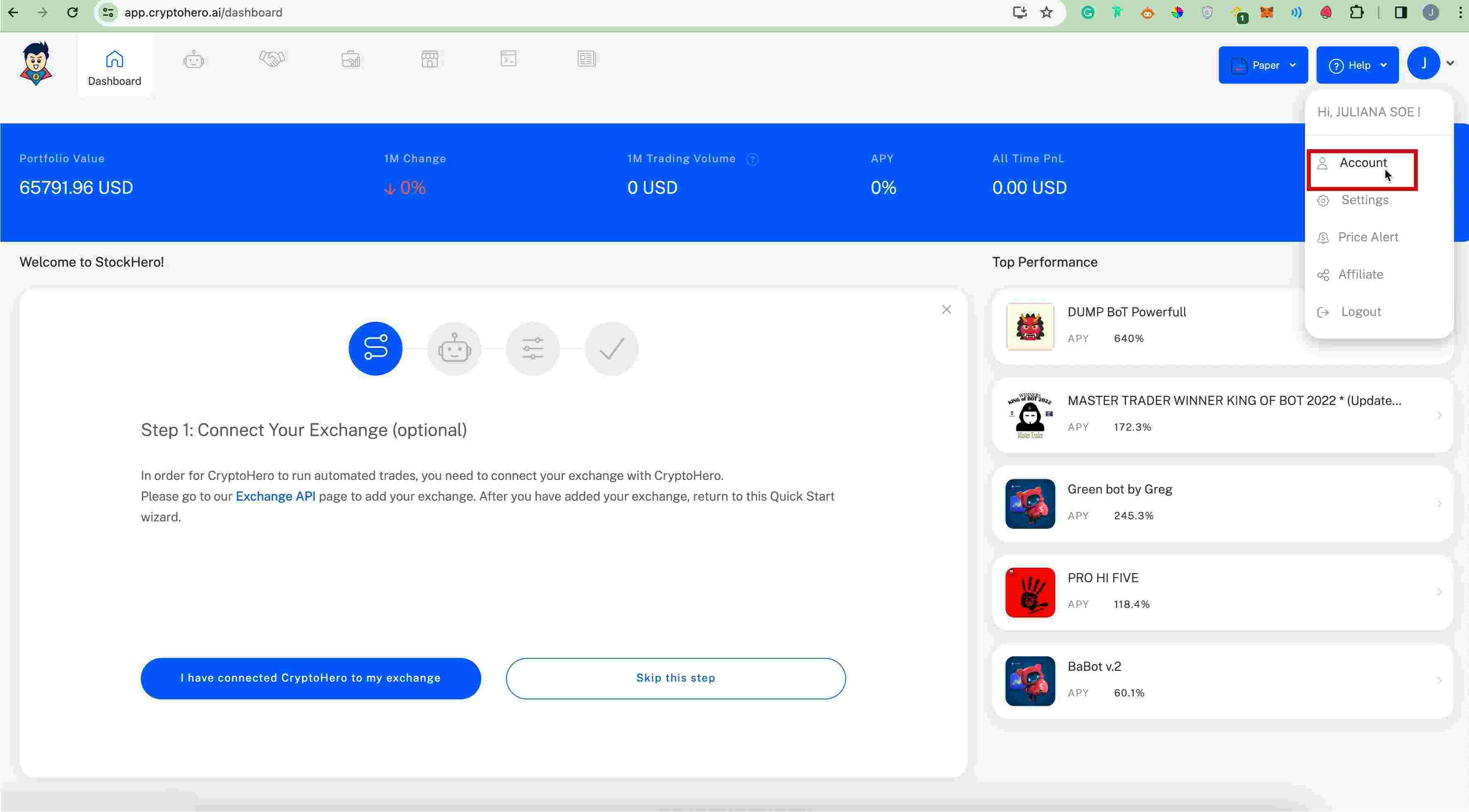The width and height of the screenshot is (1469, 812).
Task: Bookmark page with star icon
Action: [1047, 12]
